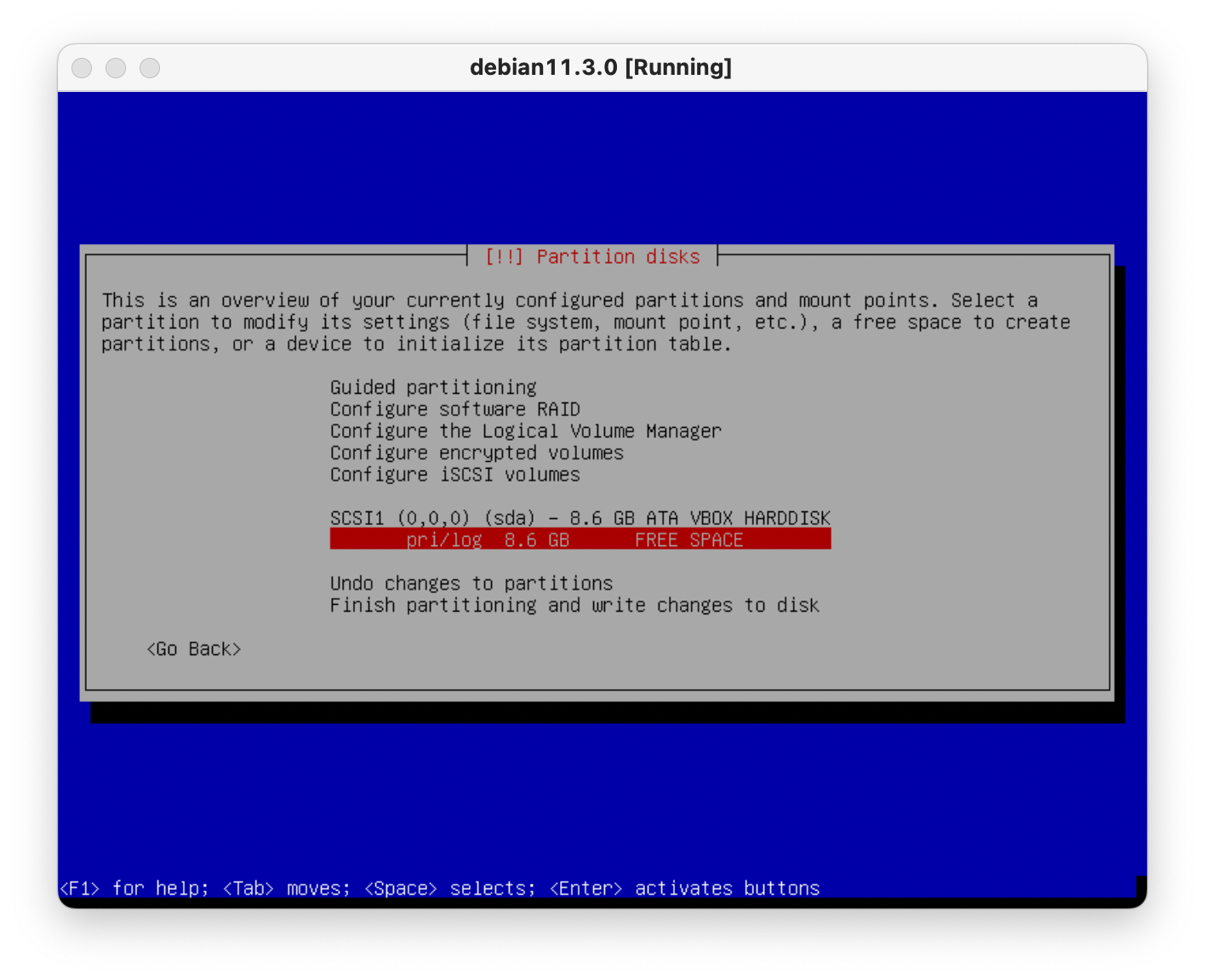Minimize the debian11.3.0 VM window
This screenshot has width=1205, height=980.
coord(116,68)
